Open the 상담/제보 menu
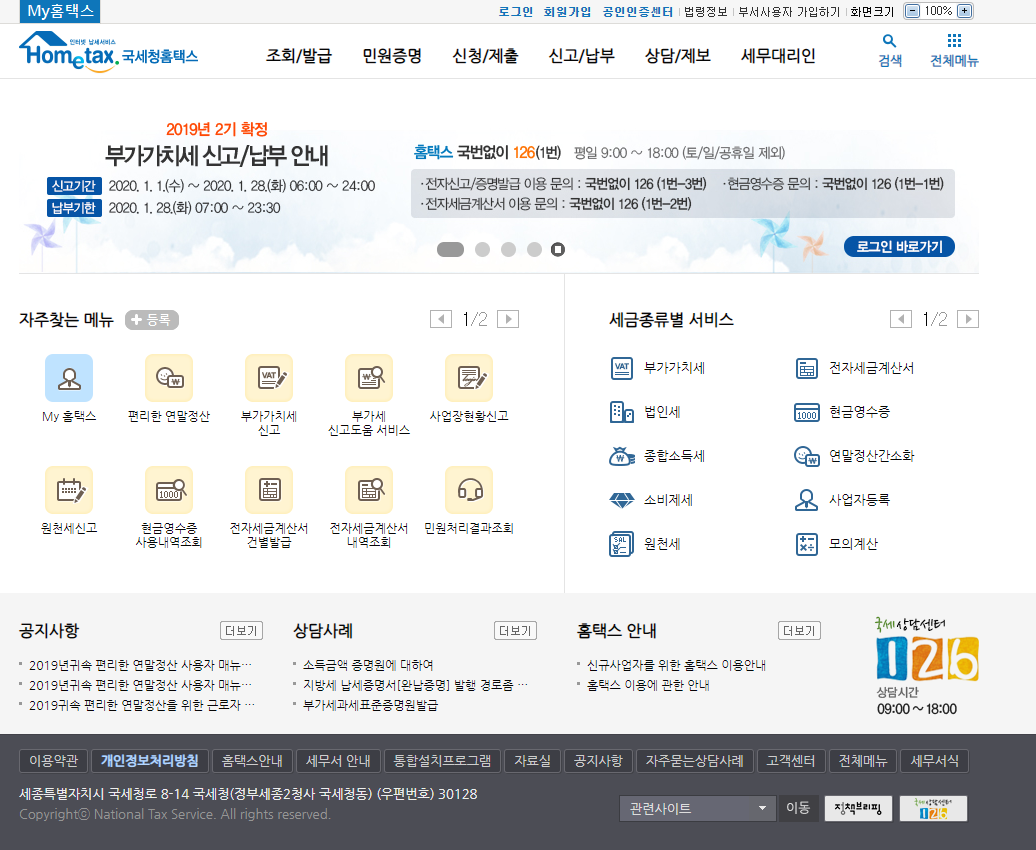This screenshot has height=850, width=1036. point(678,56)
